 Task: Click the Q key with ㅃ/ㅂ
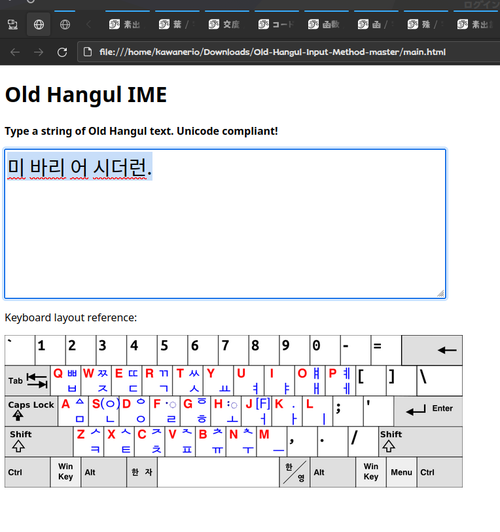[x=66, y=381]
